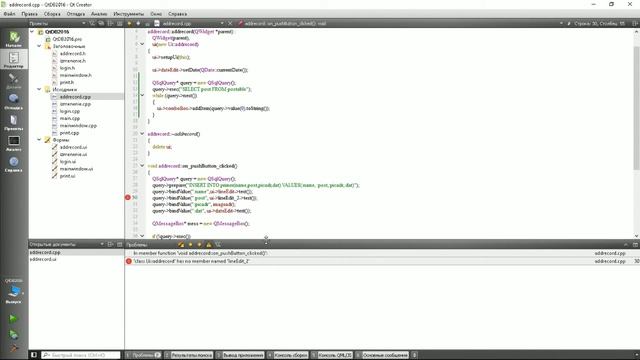Collapse the Формы folder
This screenshot has width=640, height=360.
(39, 140)
